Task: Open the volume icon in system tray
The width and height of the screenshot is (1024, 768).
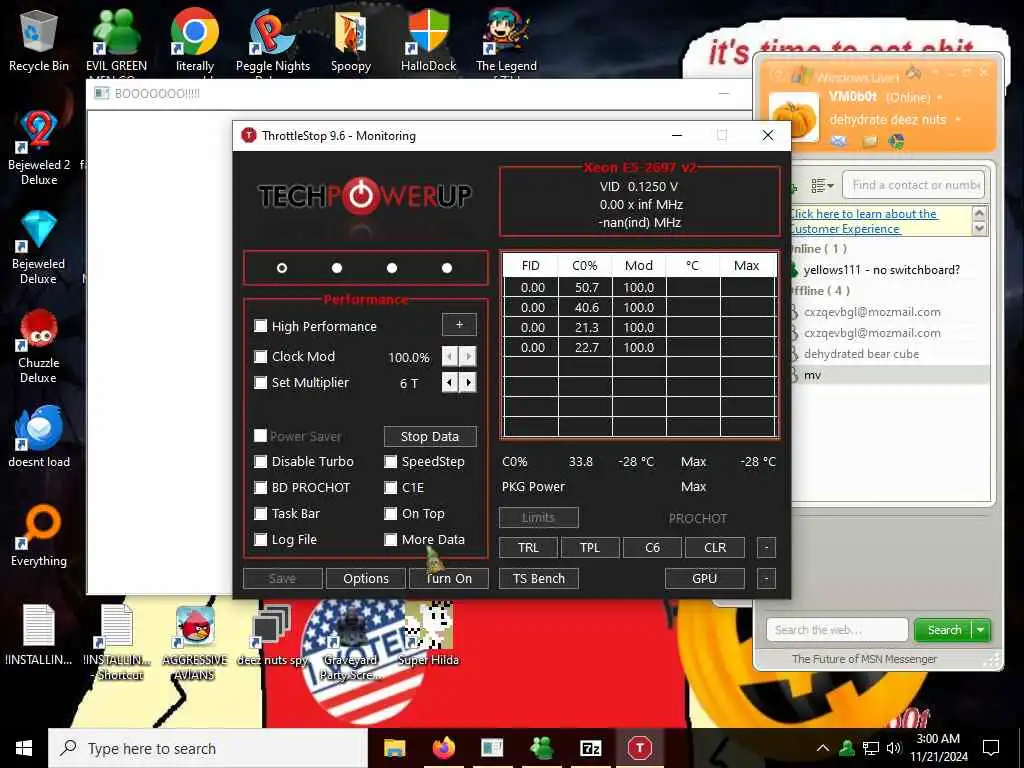Action: click(894, 748)
